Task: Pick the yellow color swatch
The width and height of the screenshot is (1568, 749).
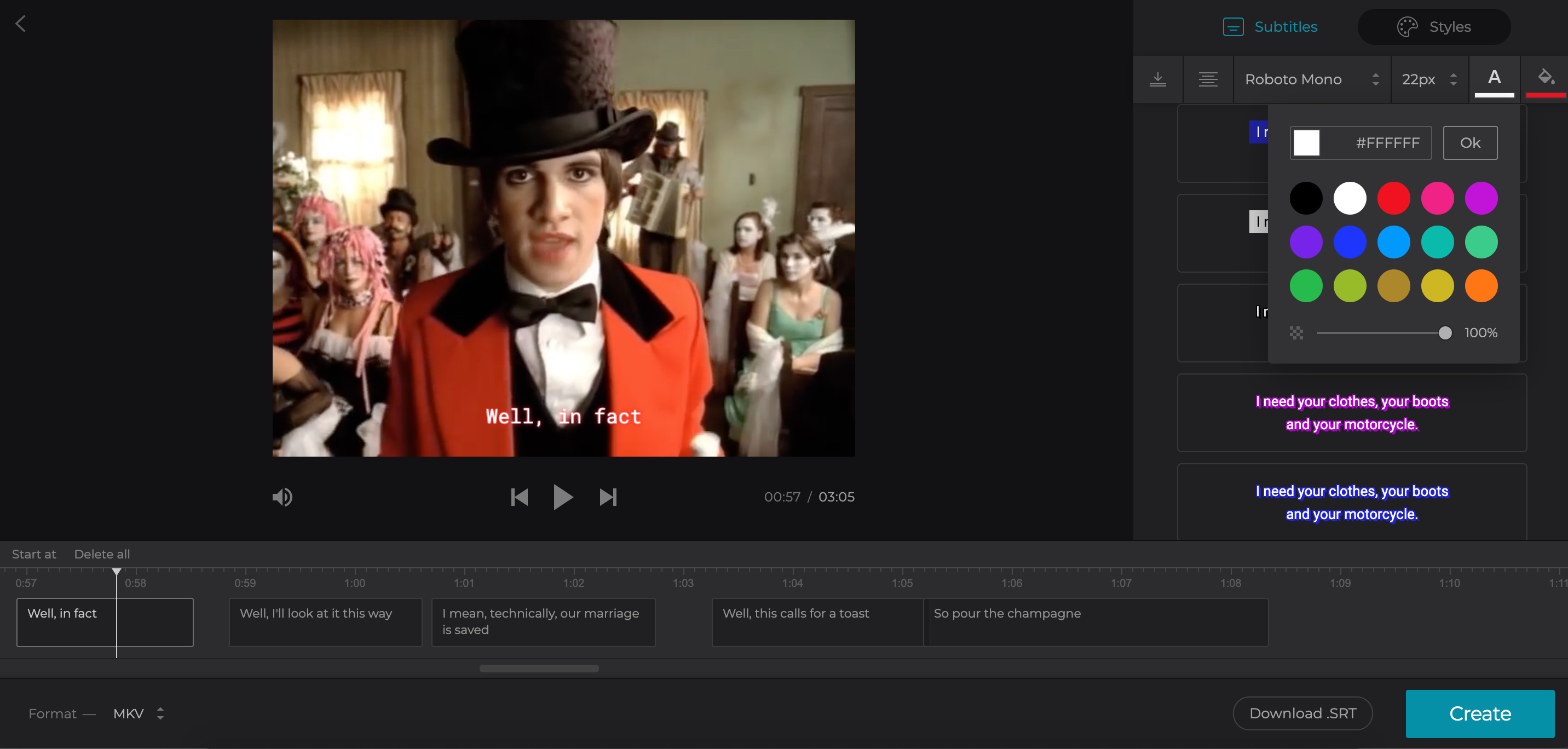Action: click(x=1438, y=286)
